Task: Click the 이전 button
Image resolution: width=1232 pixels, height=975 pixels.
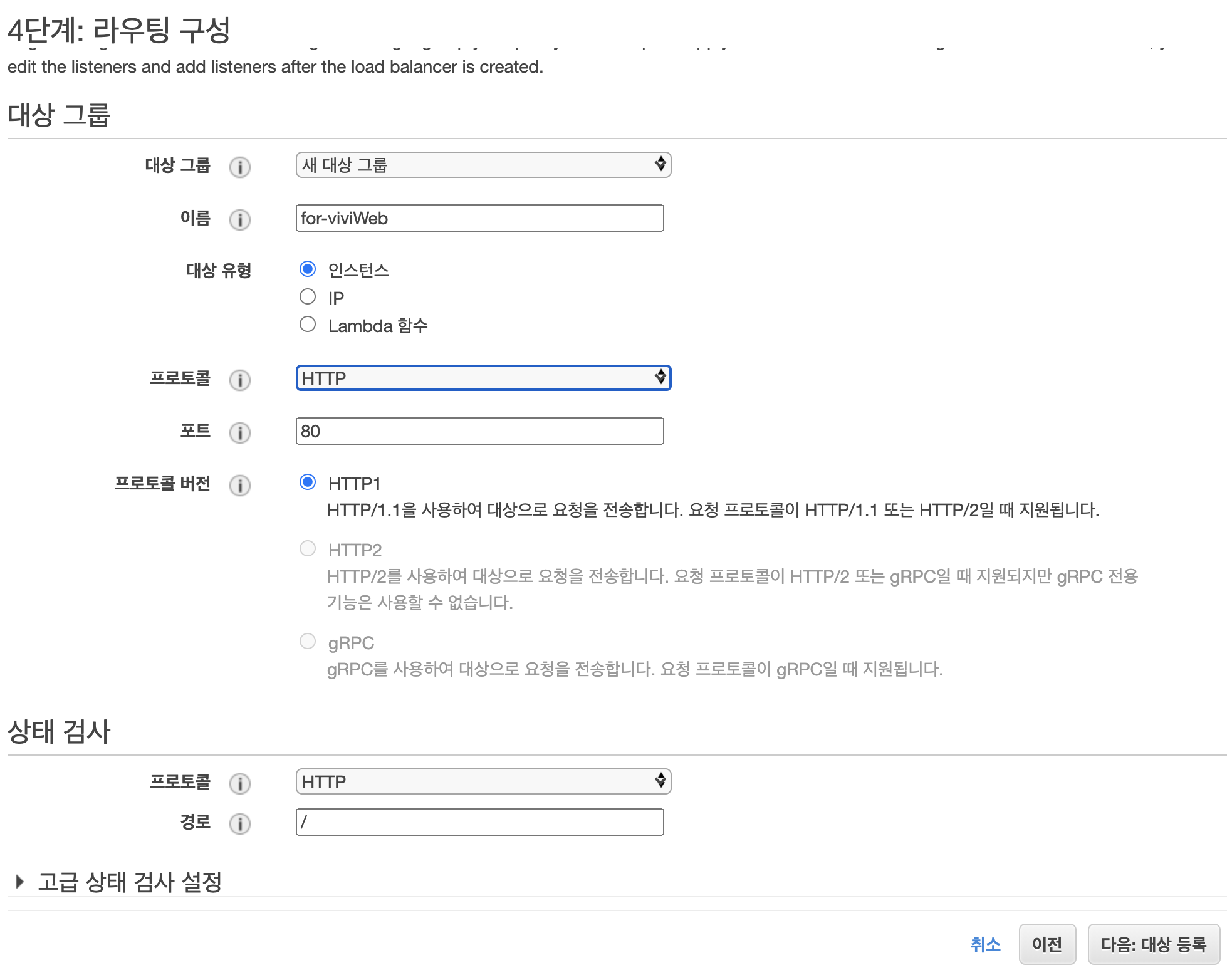Action: [x=1047, y=944]
